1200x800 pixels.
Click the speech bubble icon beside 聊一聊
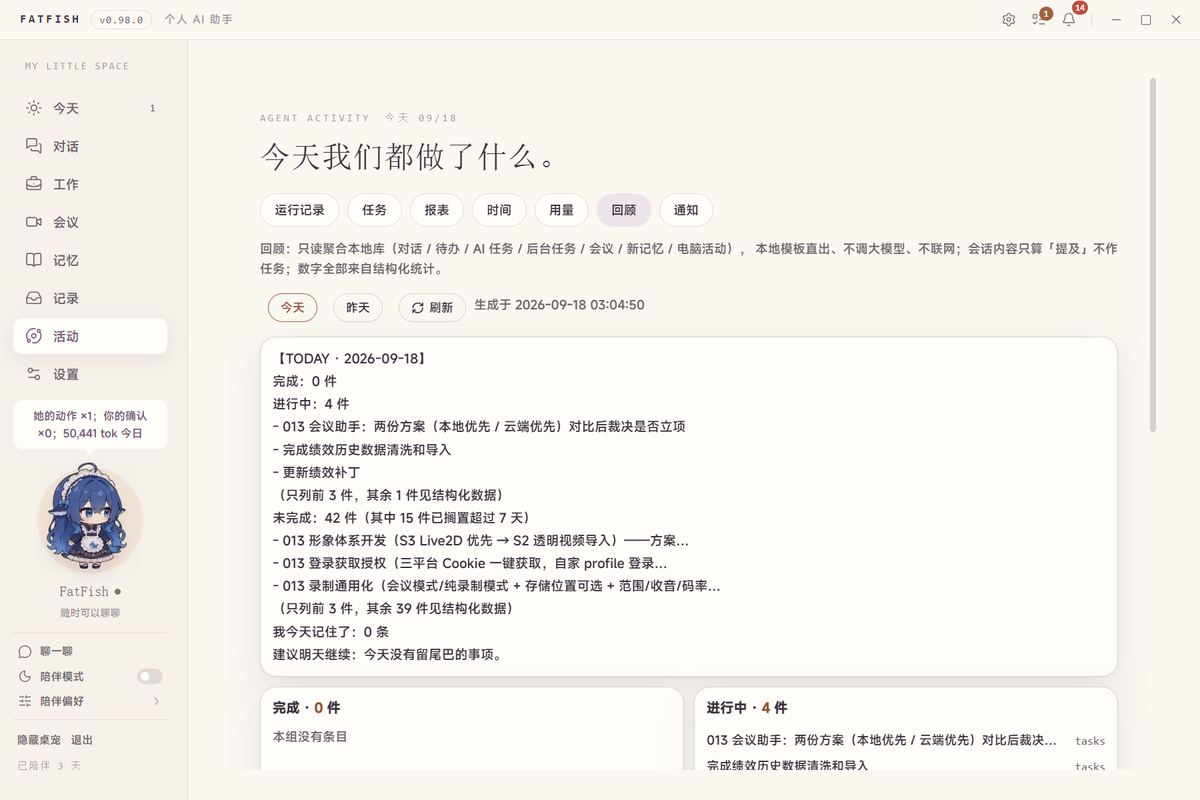tap(25, 651)
